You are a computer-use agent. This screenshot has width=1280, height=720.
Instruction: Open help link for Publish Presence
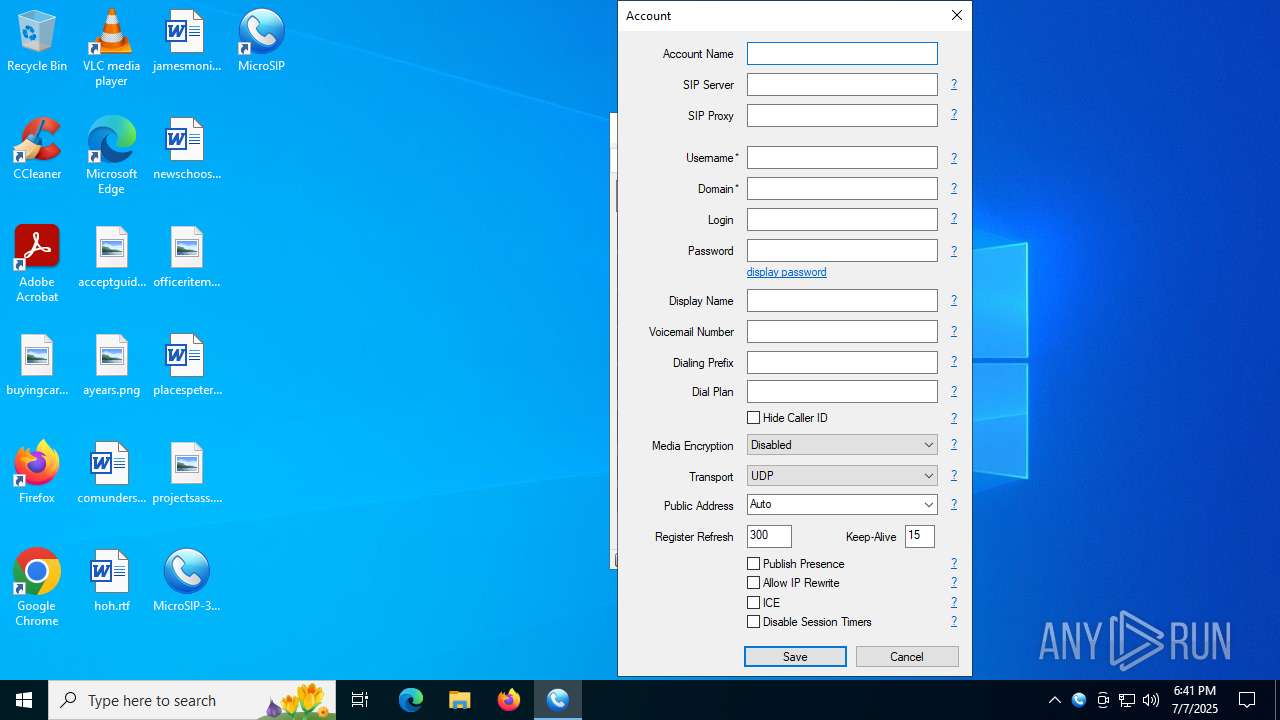[954, 564]
